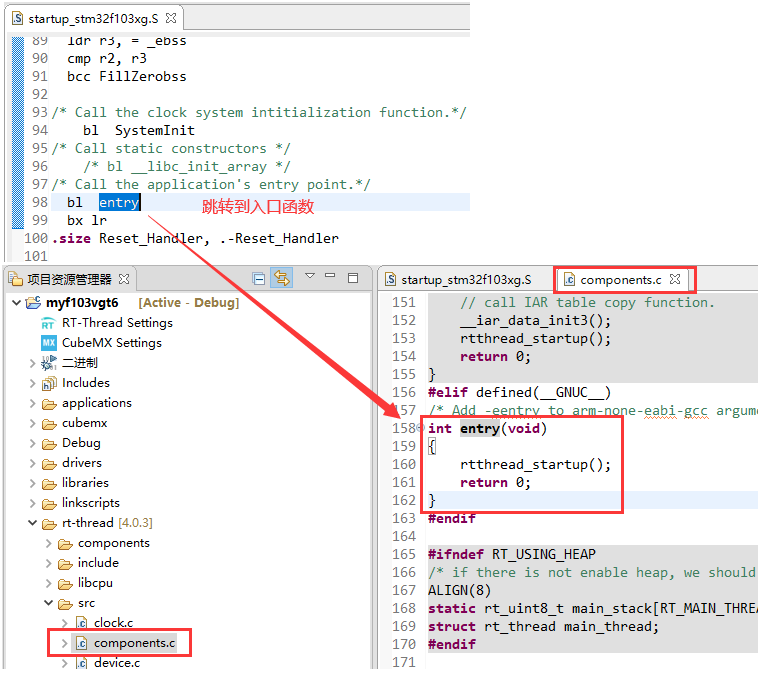Select the startup_stm32f103xg.S tab in top editor
This screenshot has width=762, height=681.
93,18
